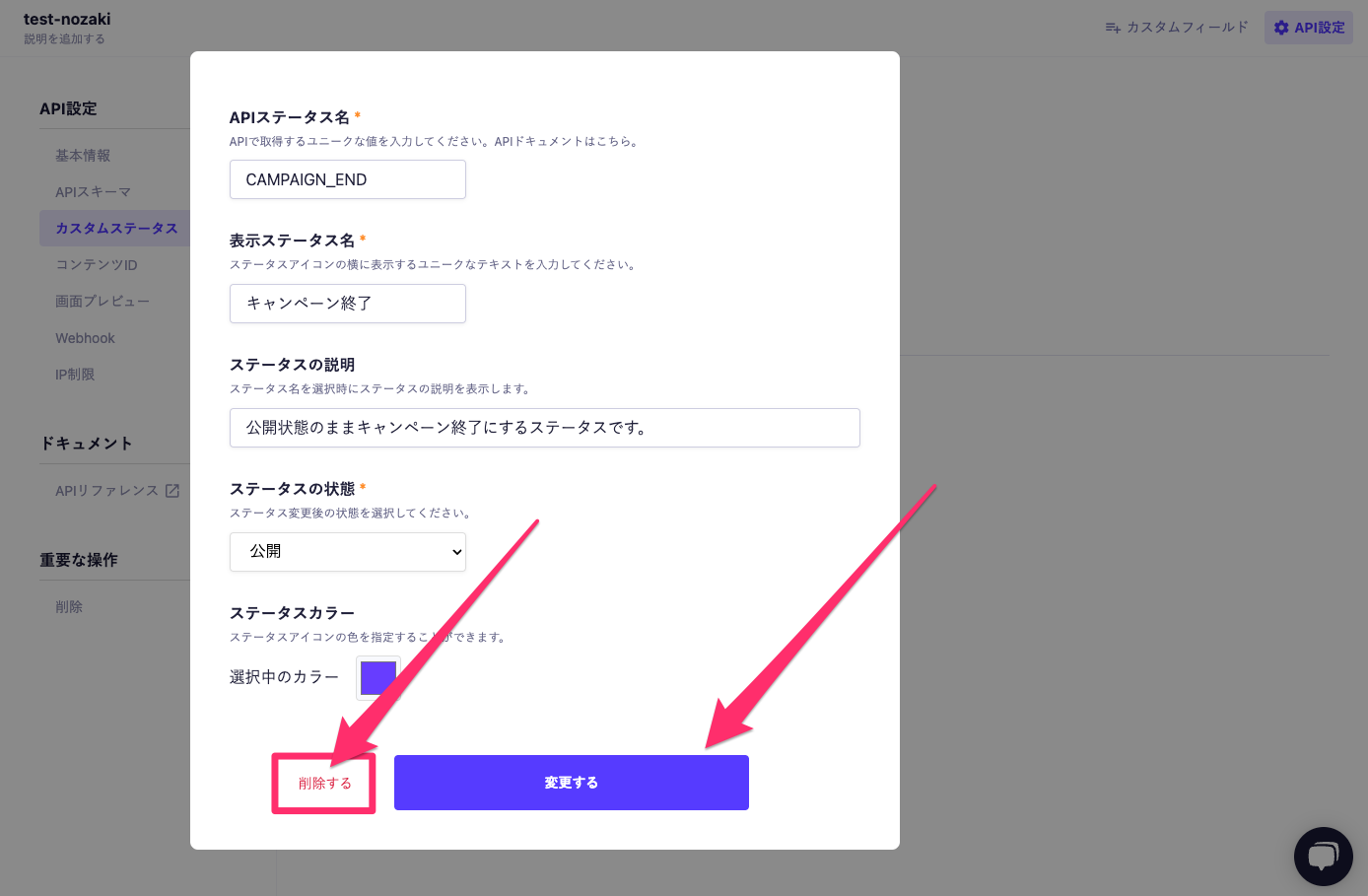This screenshot has height=896, width=1368.
Task: Focus the 表示ステータス名 field with キャンペーン終了
Action: point(347,304)
